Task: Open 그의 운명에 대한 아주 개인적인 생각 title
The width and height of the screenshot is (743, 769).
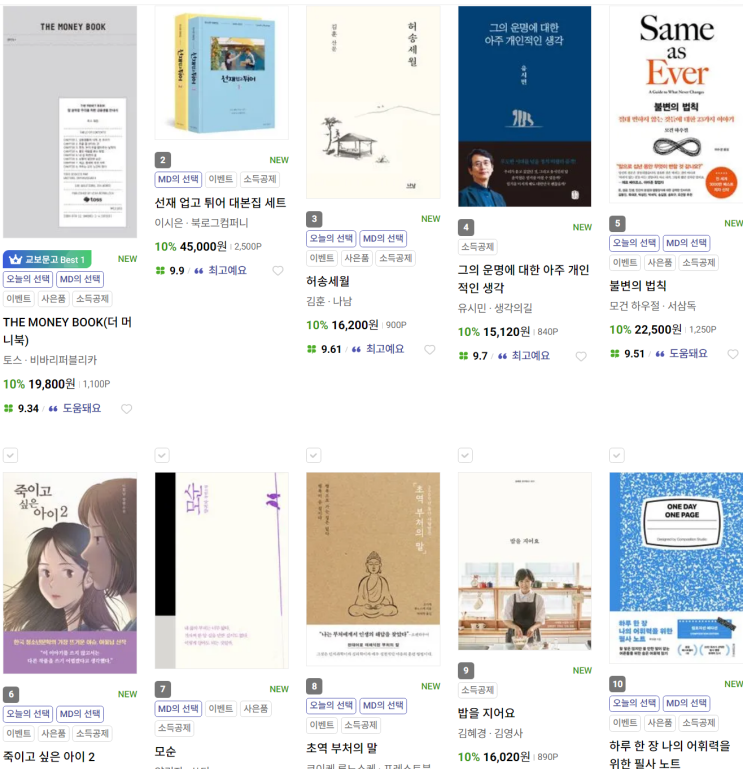Action: 523,279
